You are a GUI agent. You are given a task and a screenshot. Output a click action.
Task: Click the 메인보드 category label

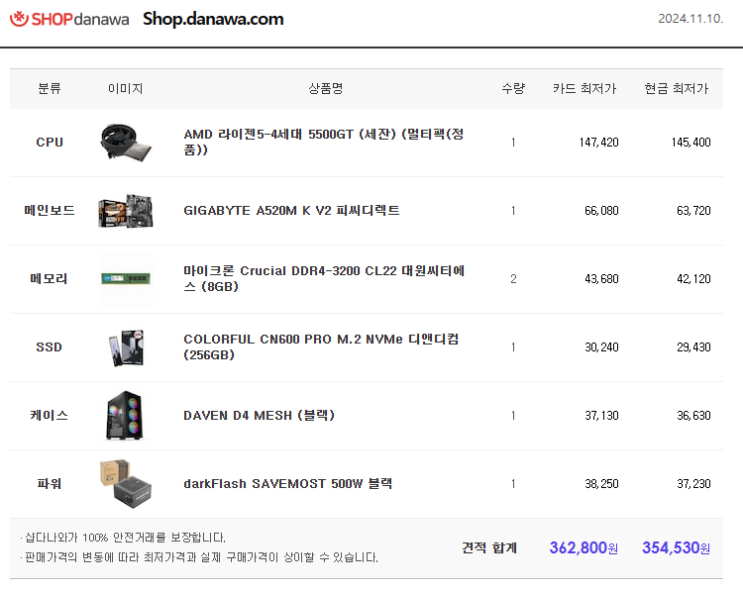click(x=49, y=210)
